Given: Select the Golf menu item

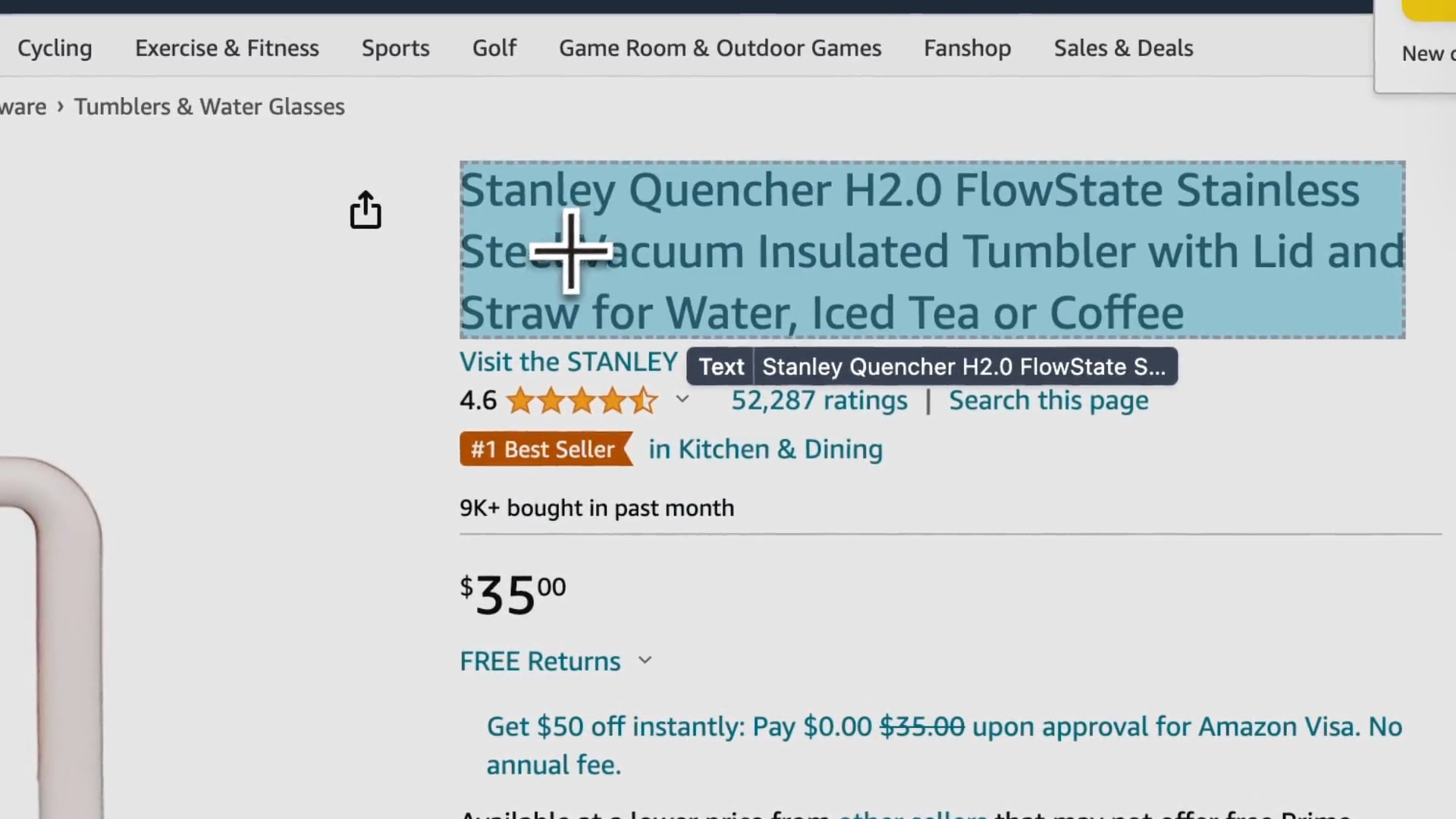Looking at the screenshot, I should [x=494, y=48].
